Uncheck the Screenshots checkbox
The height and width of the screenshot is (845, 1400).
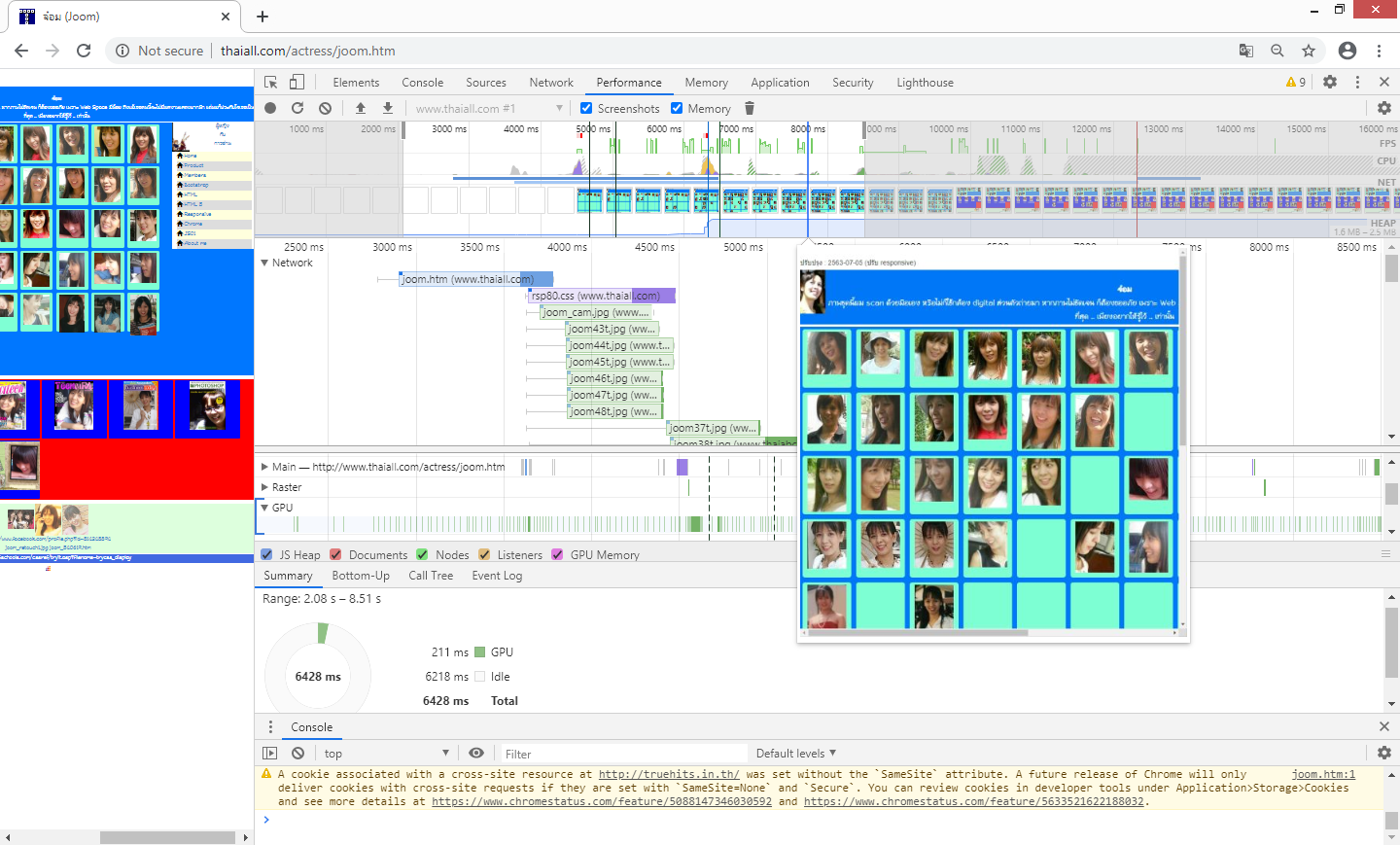click(586, 108)
